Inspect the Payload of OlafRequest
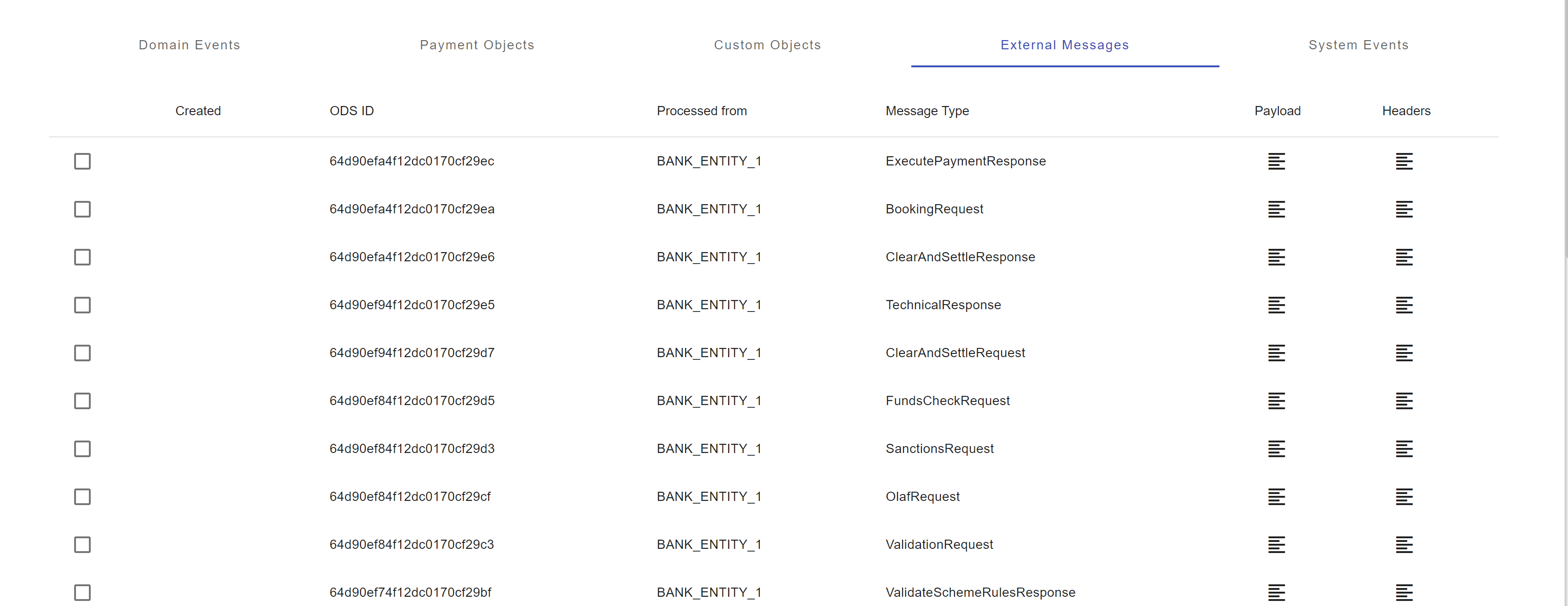The width and height of the screenshot is (1568, 606). click(1277, 496)
